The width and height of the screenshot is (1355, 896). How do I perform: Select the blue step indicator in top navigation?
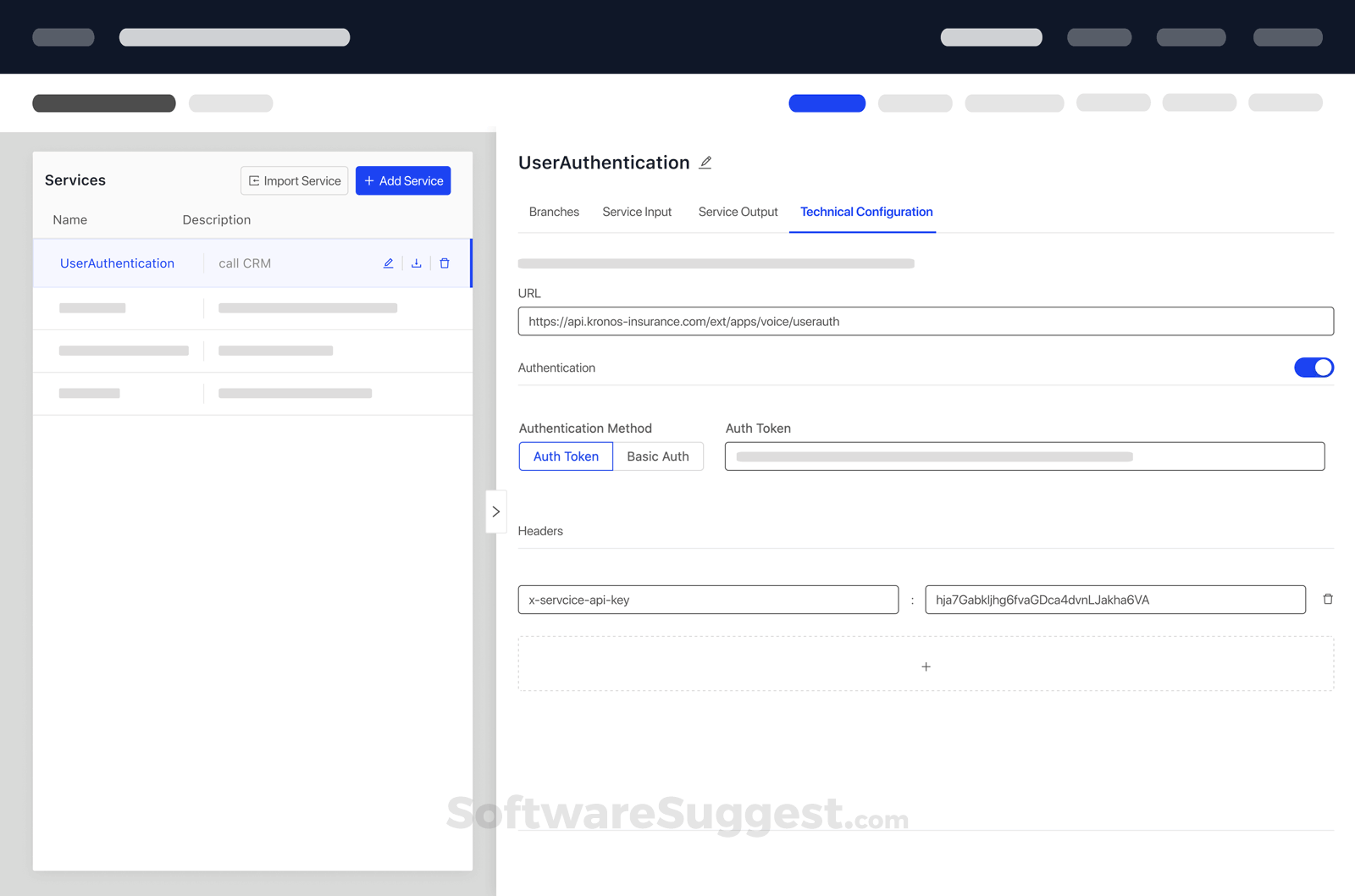(827, 102)
